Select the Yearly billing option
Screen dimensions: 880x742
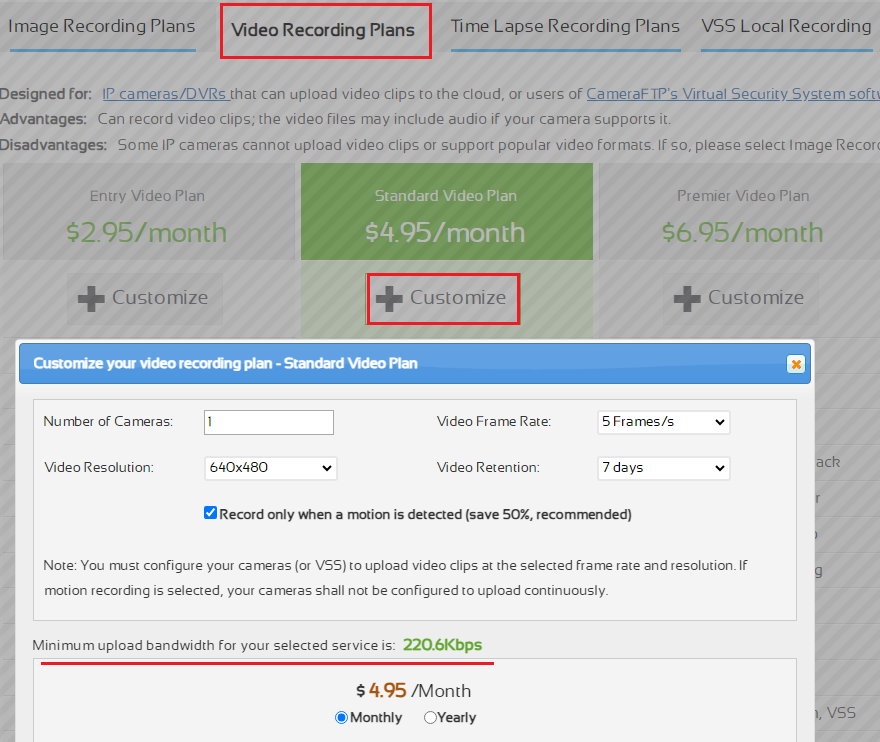pyautogui.click(x=430, y=717)
